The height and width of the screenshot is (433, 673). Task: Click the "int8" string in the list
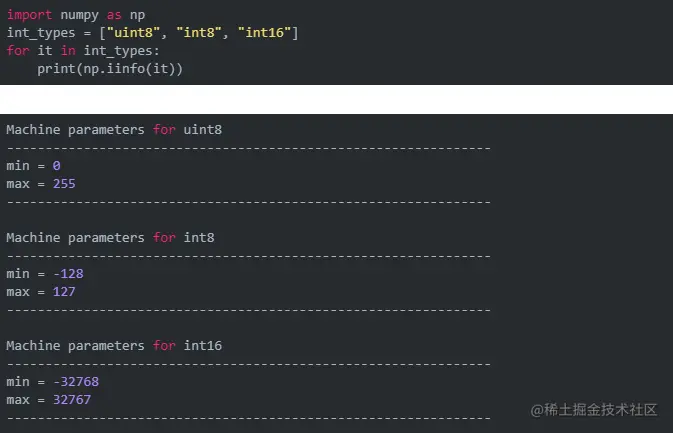pos(201,33)
